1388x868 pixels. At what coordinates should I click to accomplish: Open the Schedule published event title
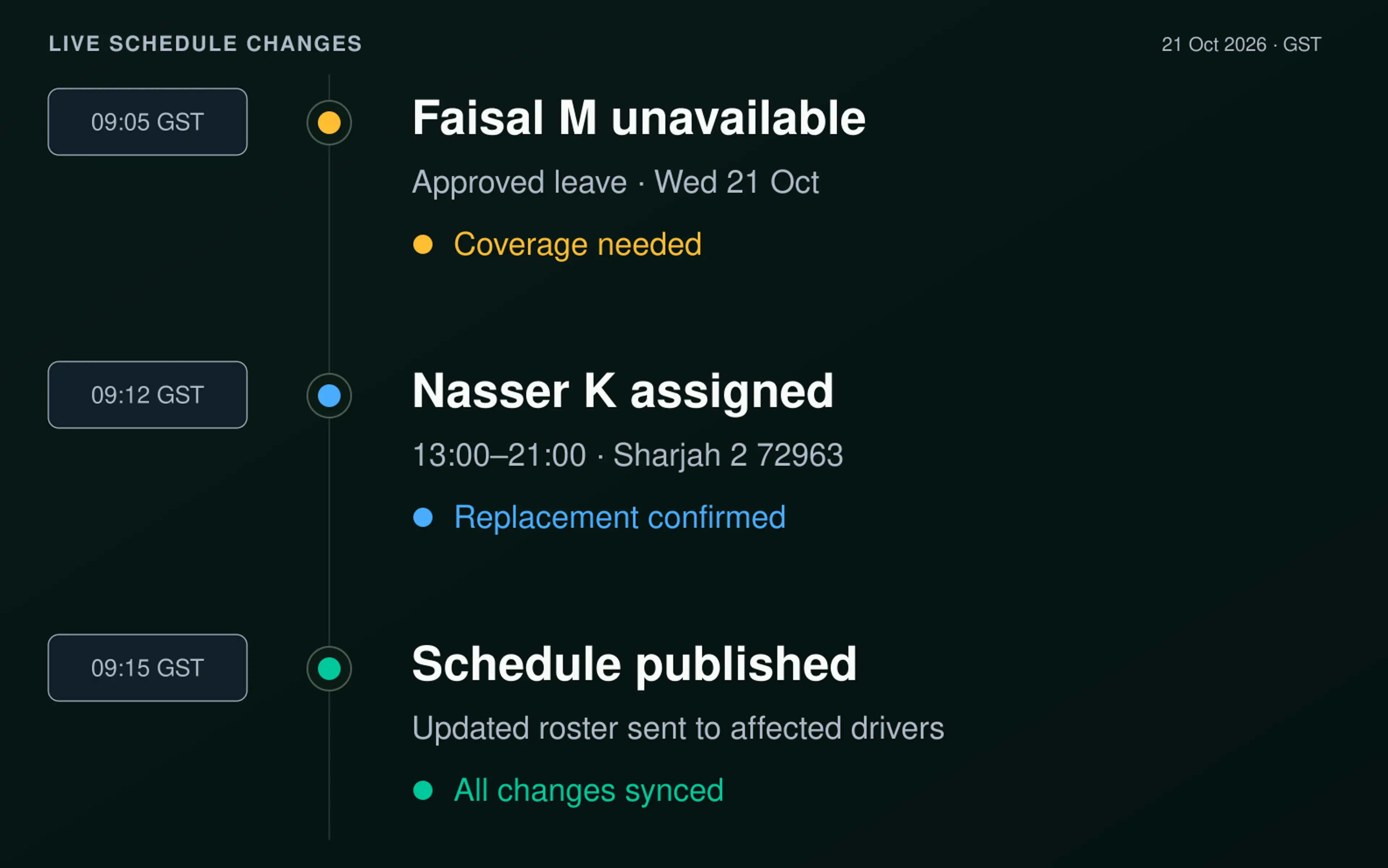[634, 665]
